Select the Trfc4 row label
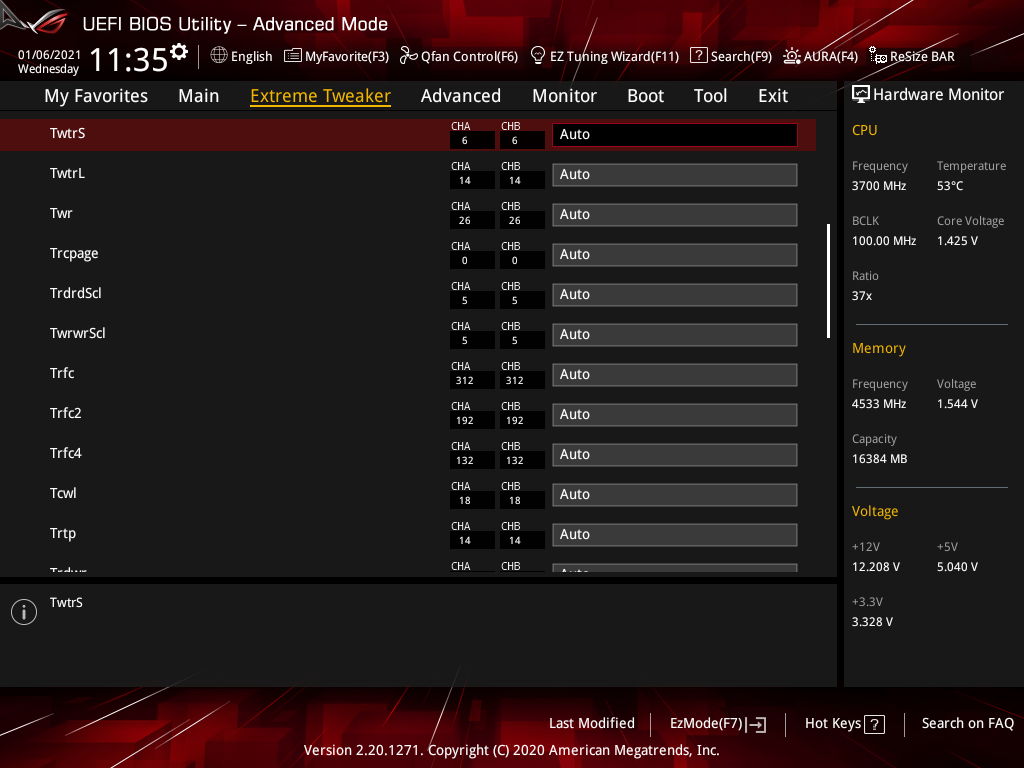The height and width of the screenshot is (768, 1024). tap(66, 453)
